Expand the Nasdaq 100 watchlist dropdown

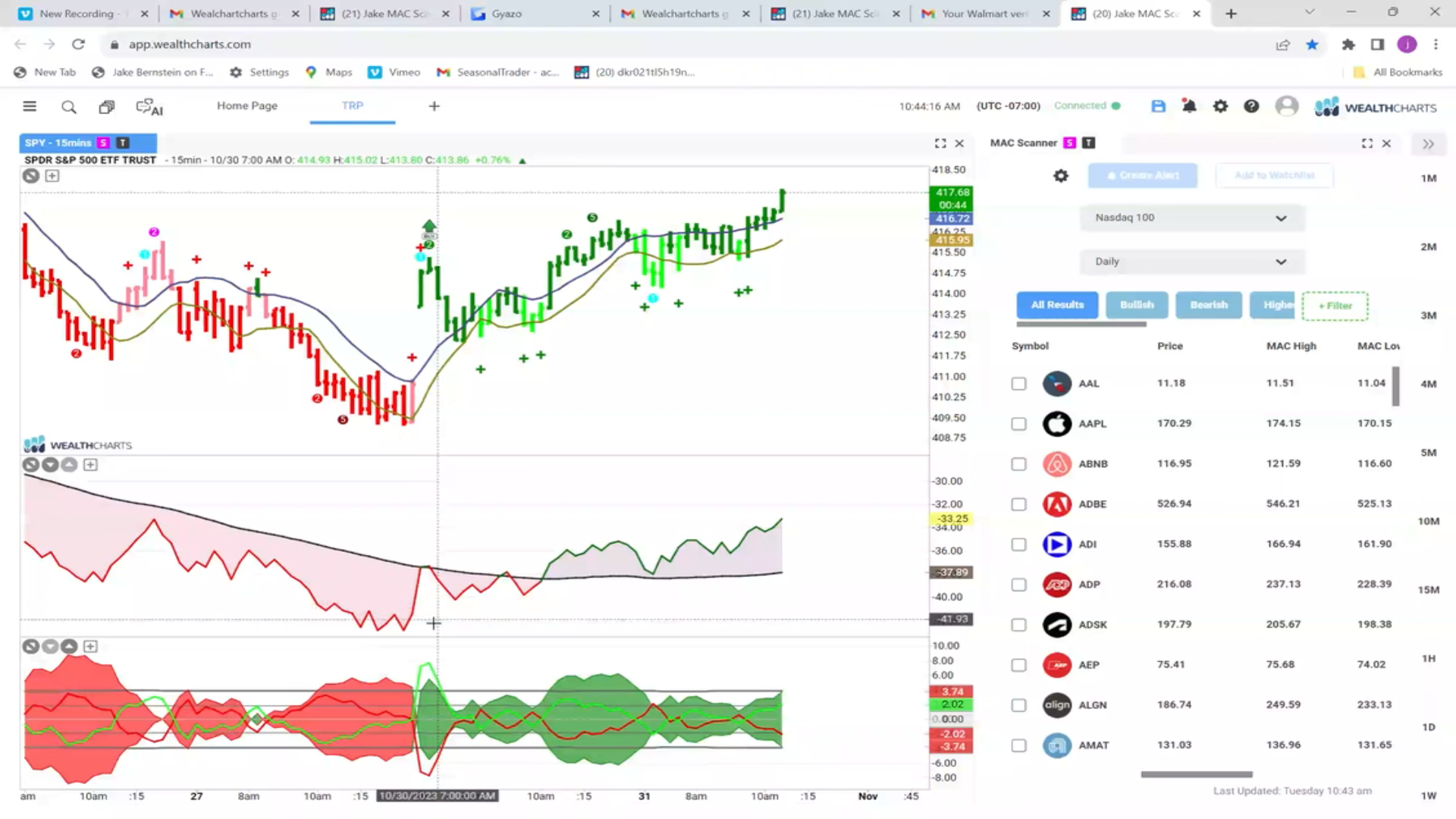pos(1192,218)
